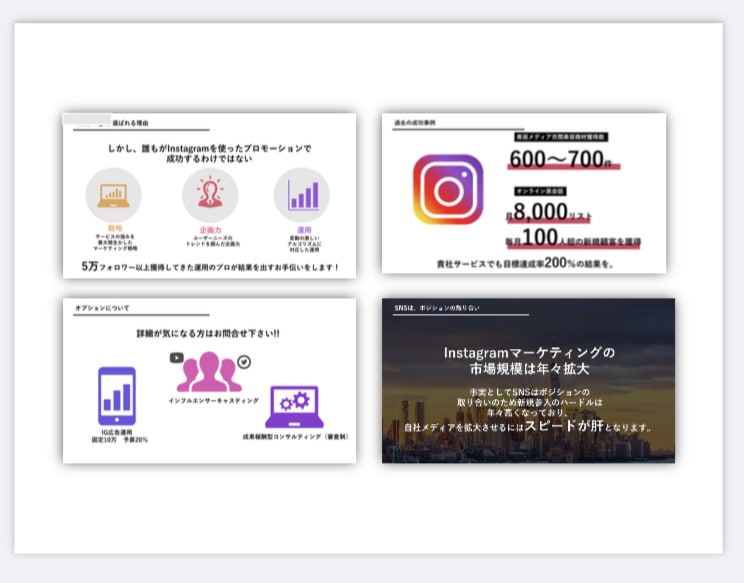The width and height of the screenshot is (744, 583).
Task: Click the Instagramマーケティングの heading
Action: (530, 352)
